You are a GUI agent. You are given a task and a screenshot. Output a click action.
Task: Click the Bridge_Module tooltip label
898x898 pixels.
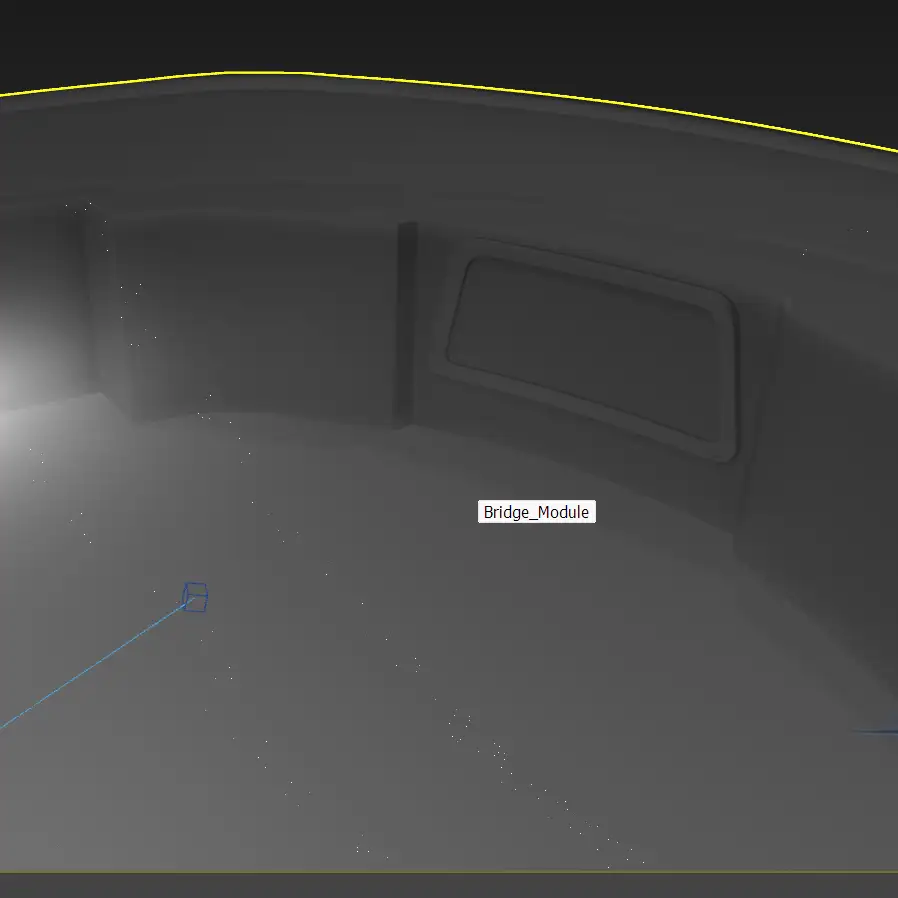pyautogui.click(x=537, y=512)
